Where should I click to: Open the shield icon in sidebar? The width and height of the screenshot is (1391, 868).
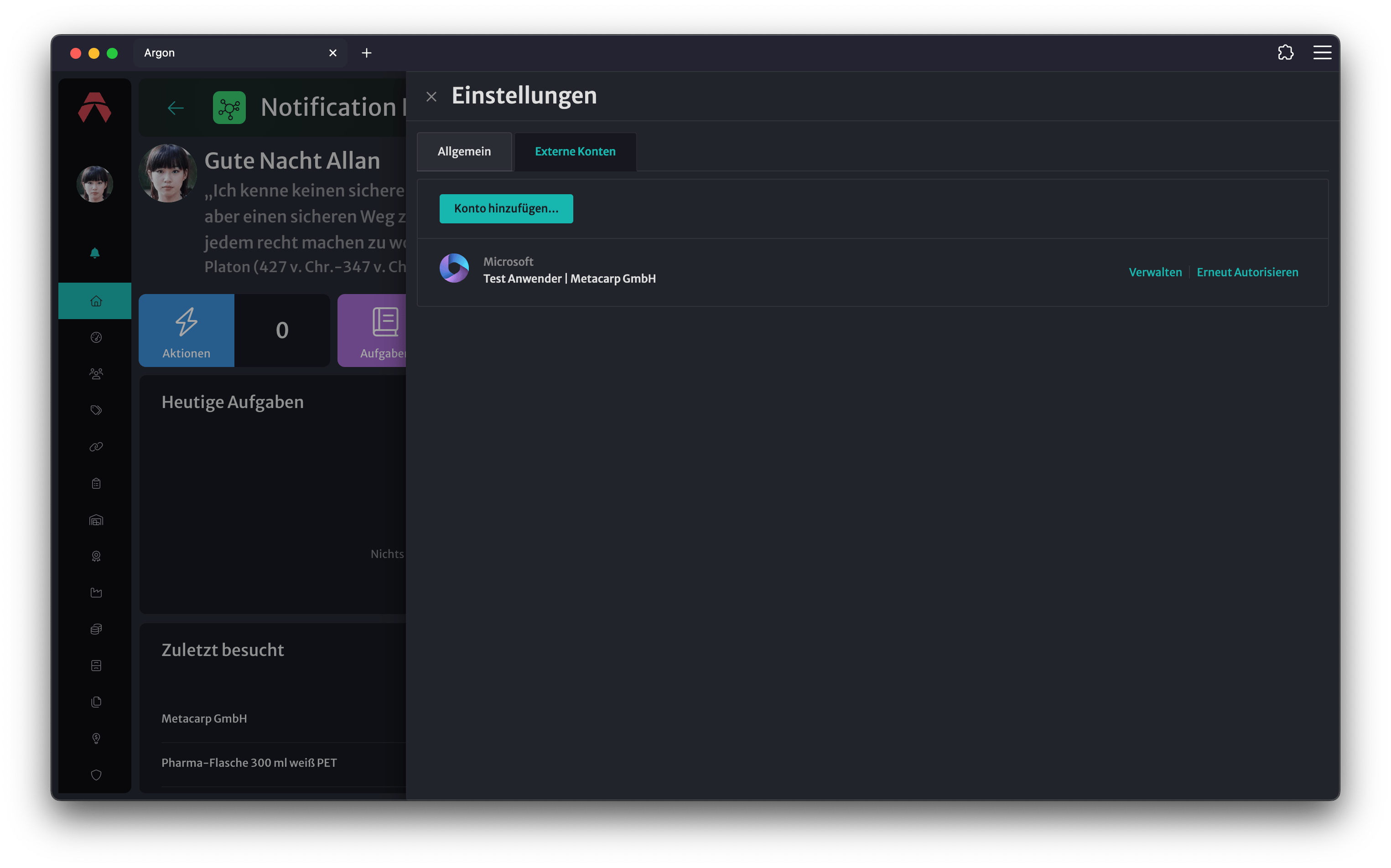pos(96,775)
